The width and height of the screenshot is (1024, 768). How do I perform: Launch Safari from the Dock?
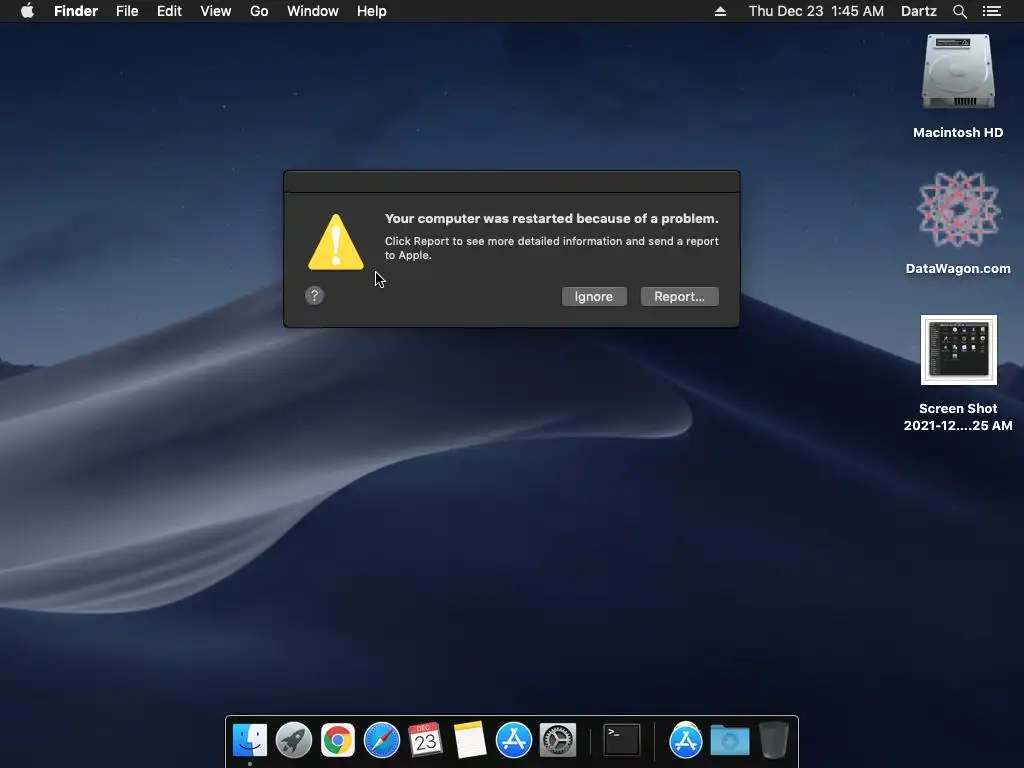tap(381, 740)
